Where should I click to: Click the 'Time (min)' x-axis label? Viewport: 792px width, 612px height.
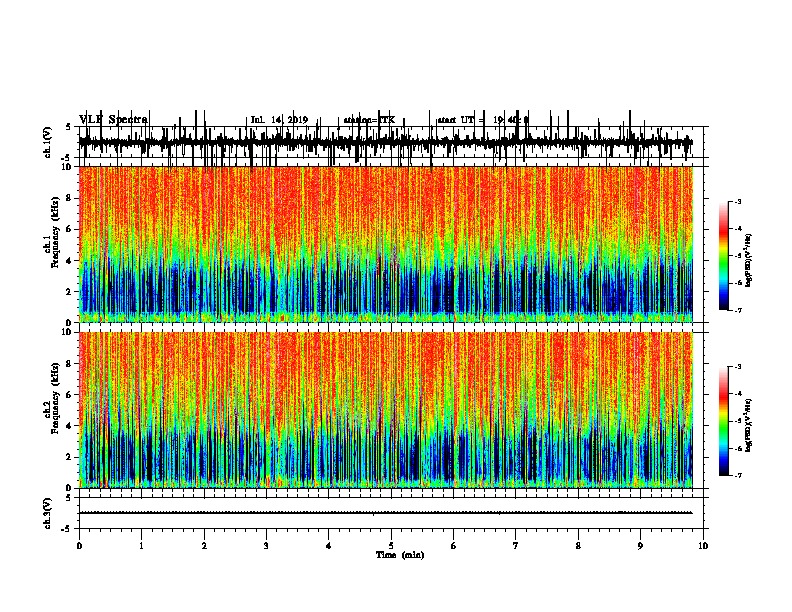pyautogui.click(x=400, y=555)
